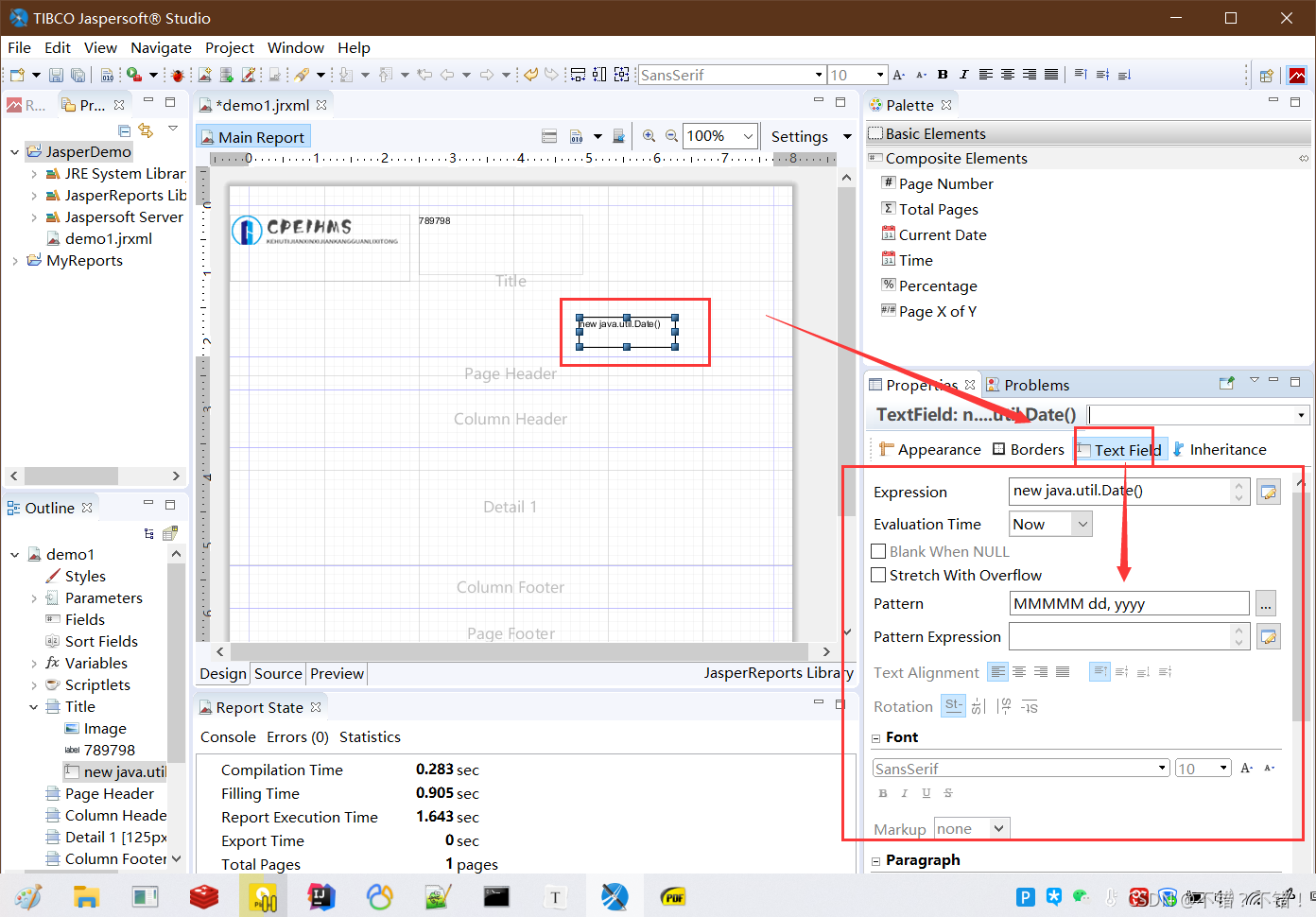Click the Save icon in the main toolbar
Screen dimensions: 1316x917
click(56, 75)
